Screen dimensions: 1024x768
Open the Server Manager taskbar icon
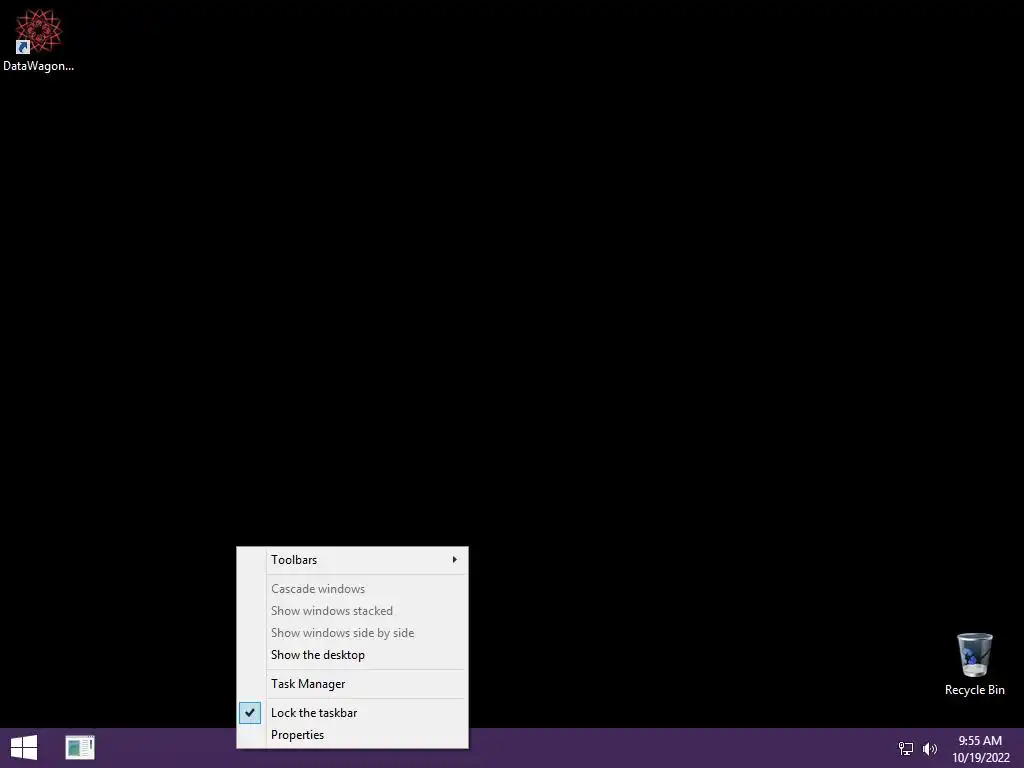click(80, 748)
